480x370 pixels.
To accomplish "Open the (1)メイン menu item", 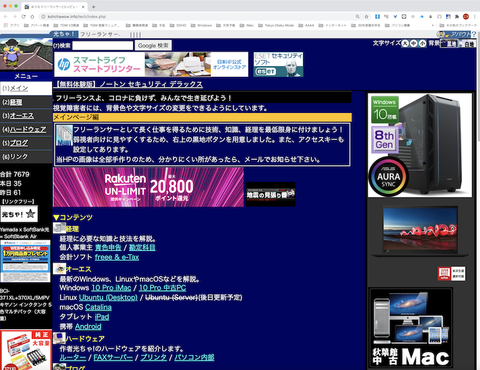I will (x=26, y=88).
